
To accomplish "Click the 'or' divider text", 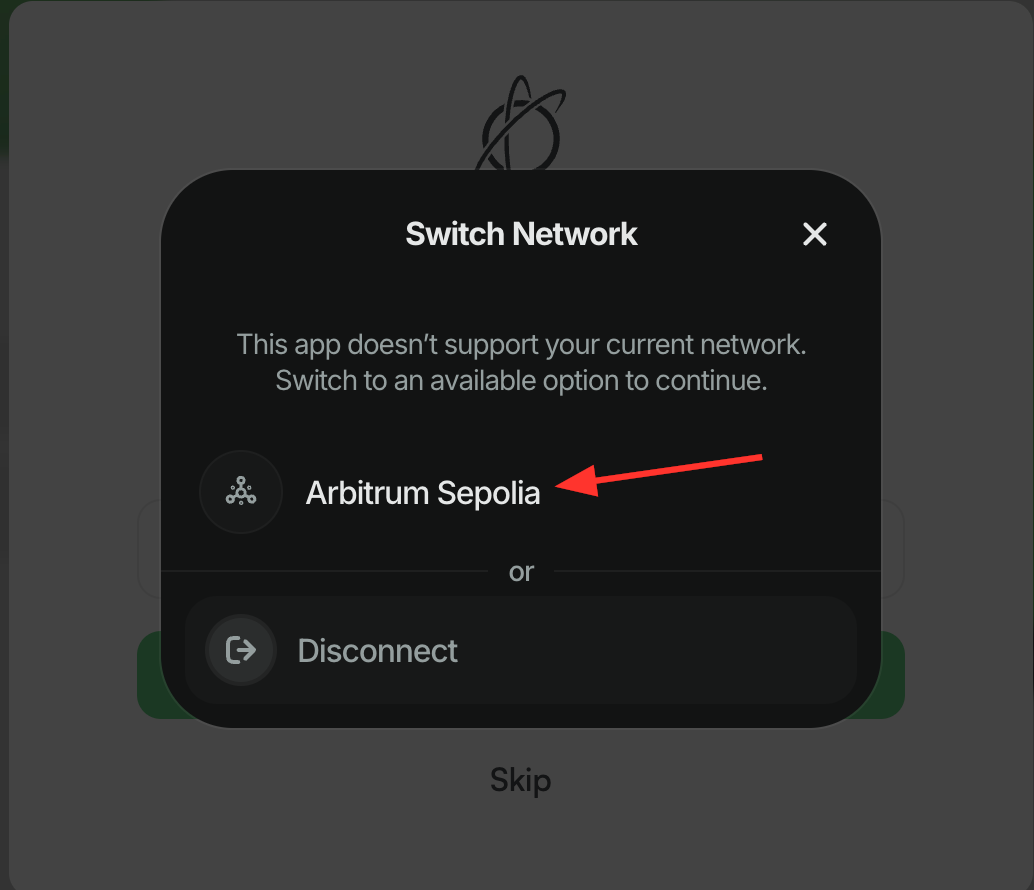I will 521,572.
